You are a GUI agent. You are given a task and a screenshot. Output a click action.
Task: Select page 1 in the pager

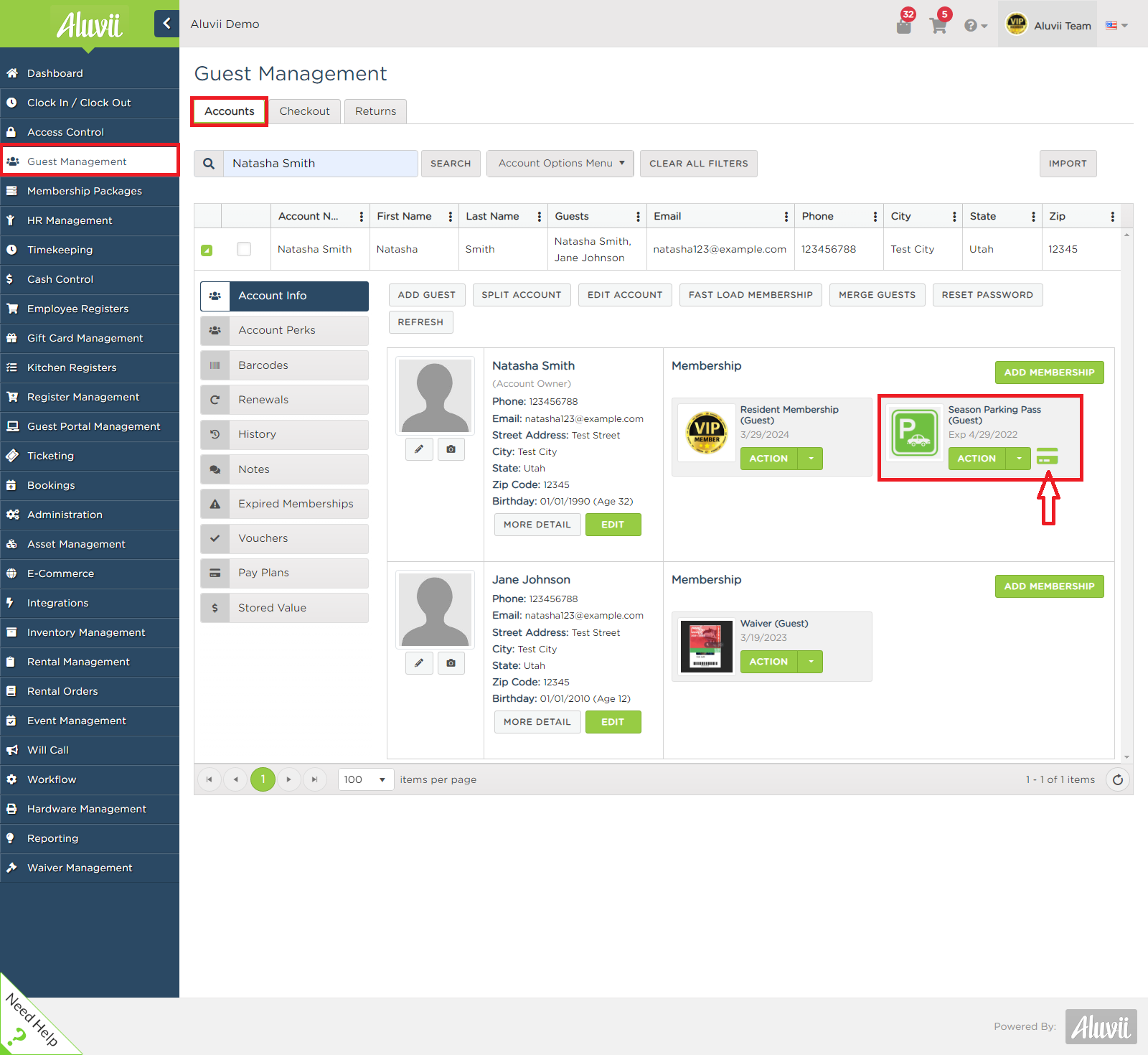coord(263,779)
